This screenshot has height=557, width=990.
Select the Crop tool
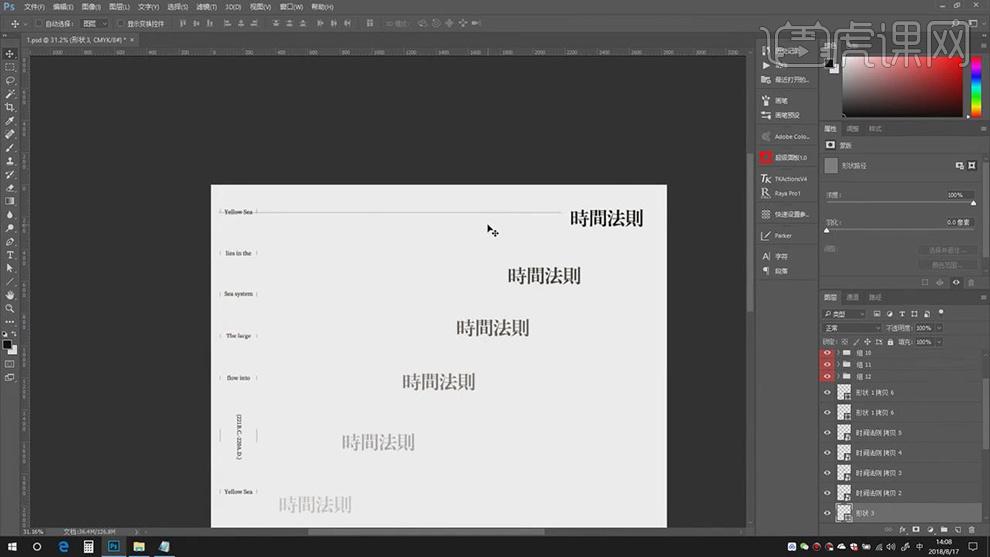9,107
